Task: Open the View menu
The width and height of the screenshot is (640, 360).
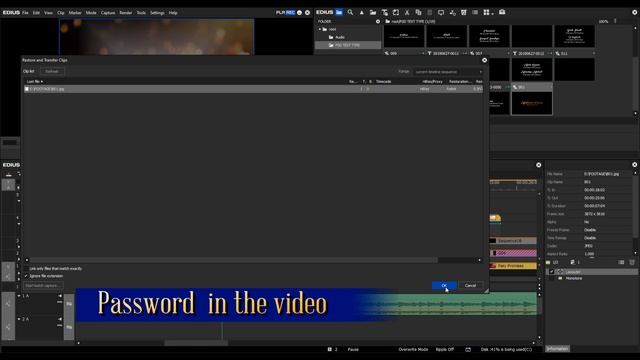Action: pyautogui.click(x=48, y=13)
